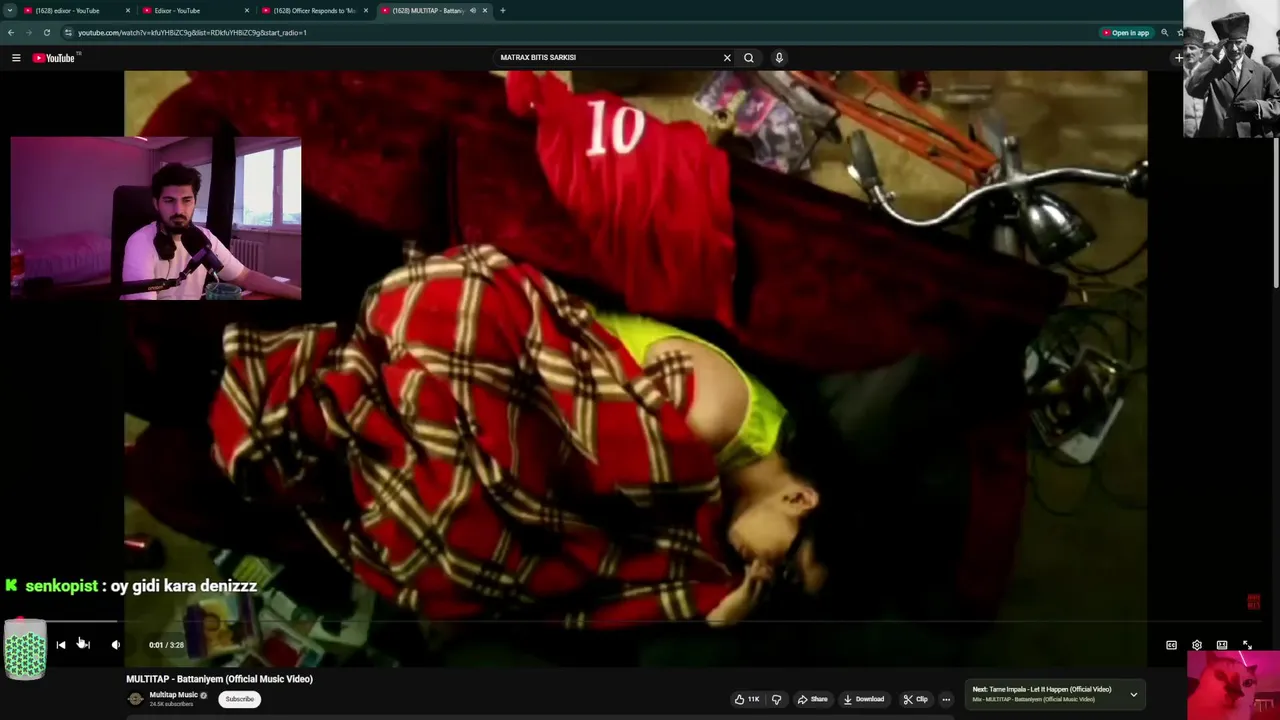Switch to Officer Responds tab
Viewport: 1280px width, 720px height.
(x=314, y=10)
